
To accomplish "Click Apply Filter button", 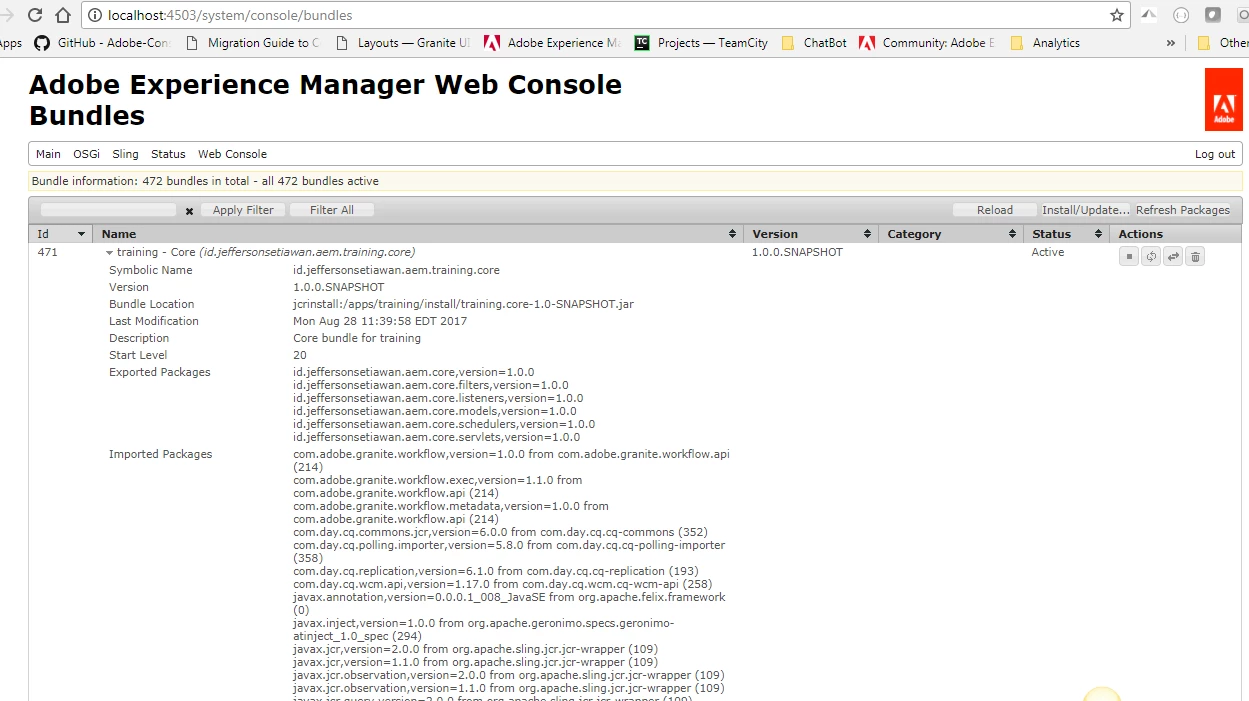I will click(x=243, y=210).
